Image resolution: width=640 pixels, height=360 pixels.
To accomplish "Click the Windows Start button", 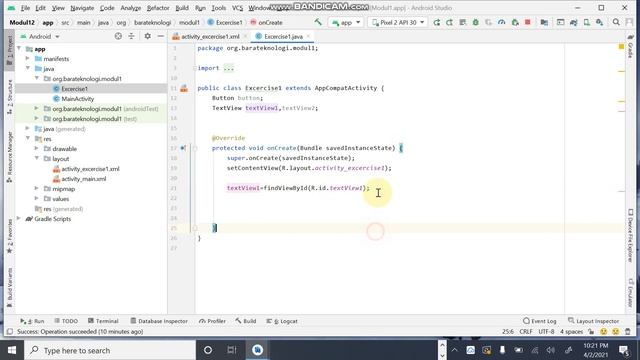I will [11, 350].
